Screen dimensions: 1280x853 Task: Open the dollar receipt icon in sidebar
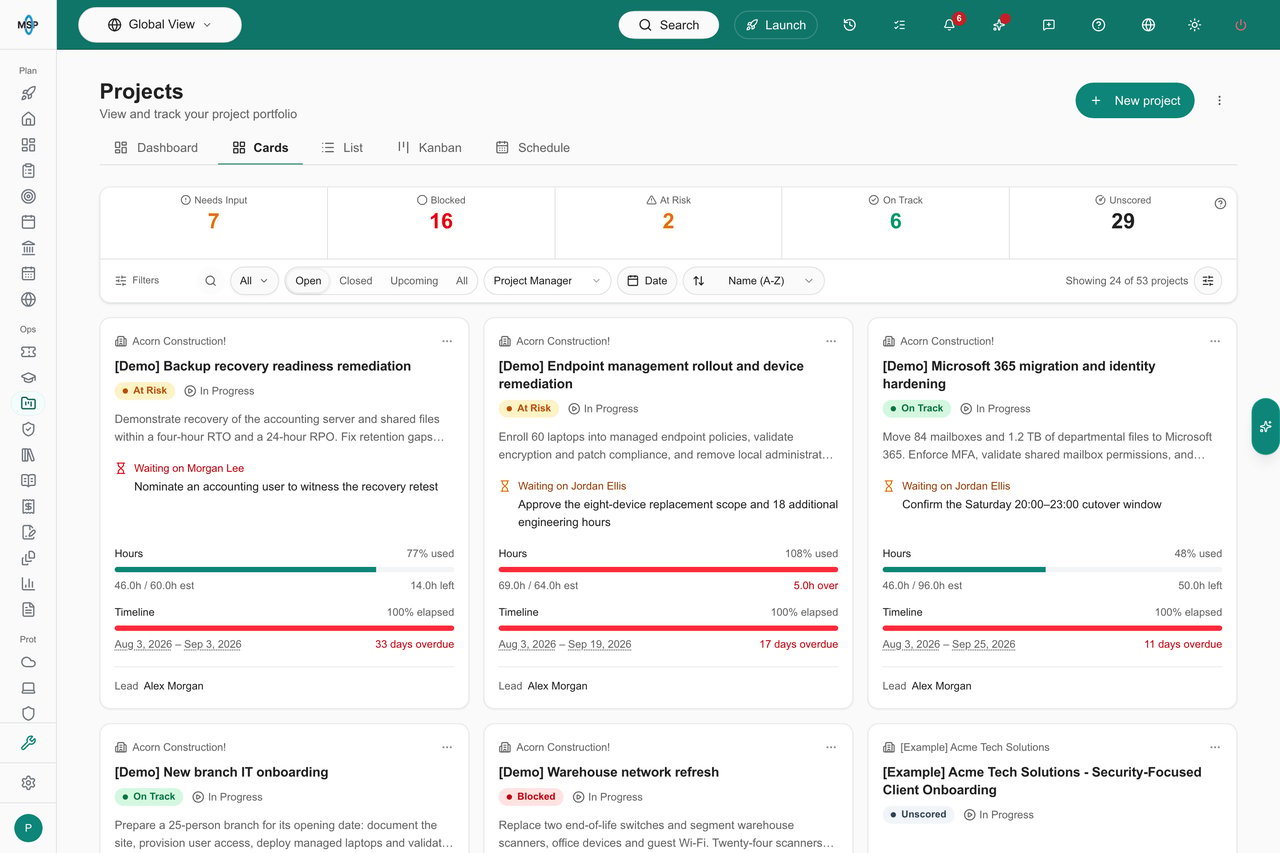tap(28, 506)
